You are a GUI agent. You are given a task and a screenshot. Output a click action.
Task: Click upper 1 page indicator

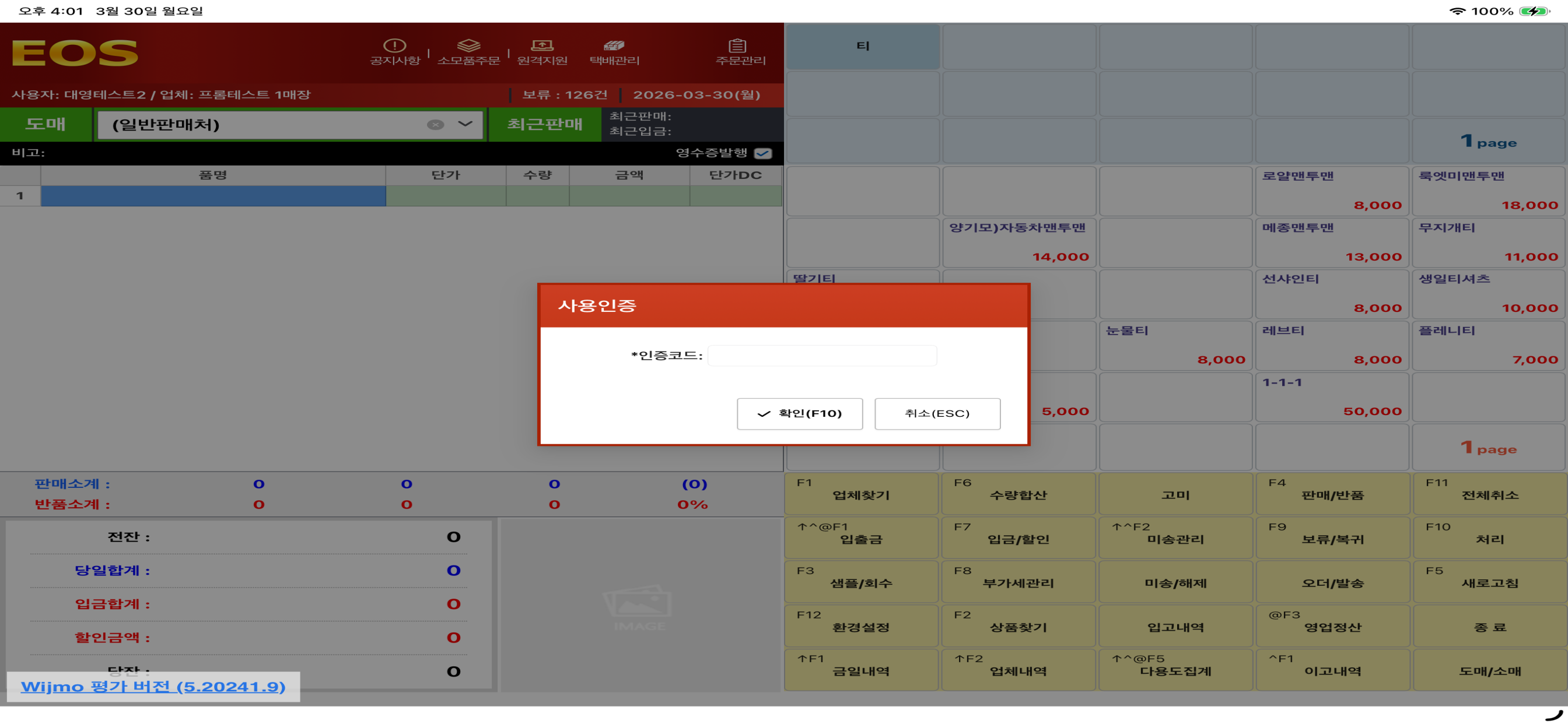point(1488,141)
